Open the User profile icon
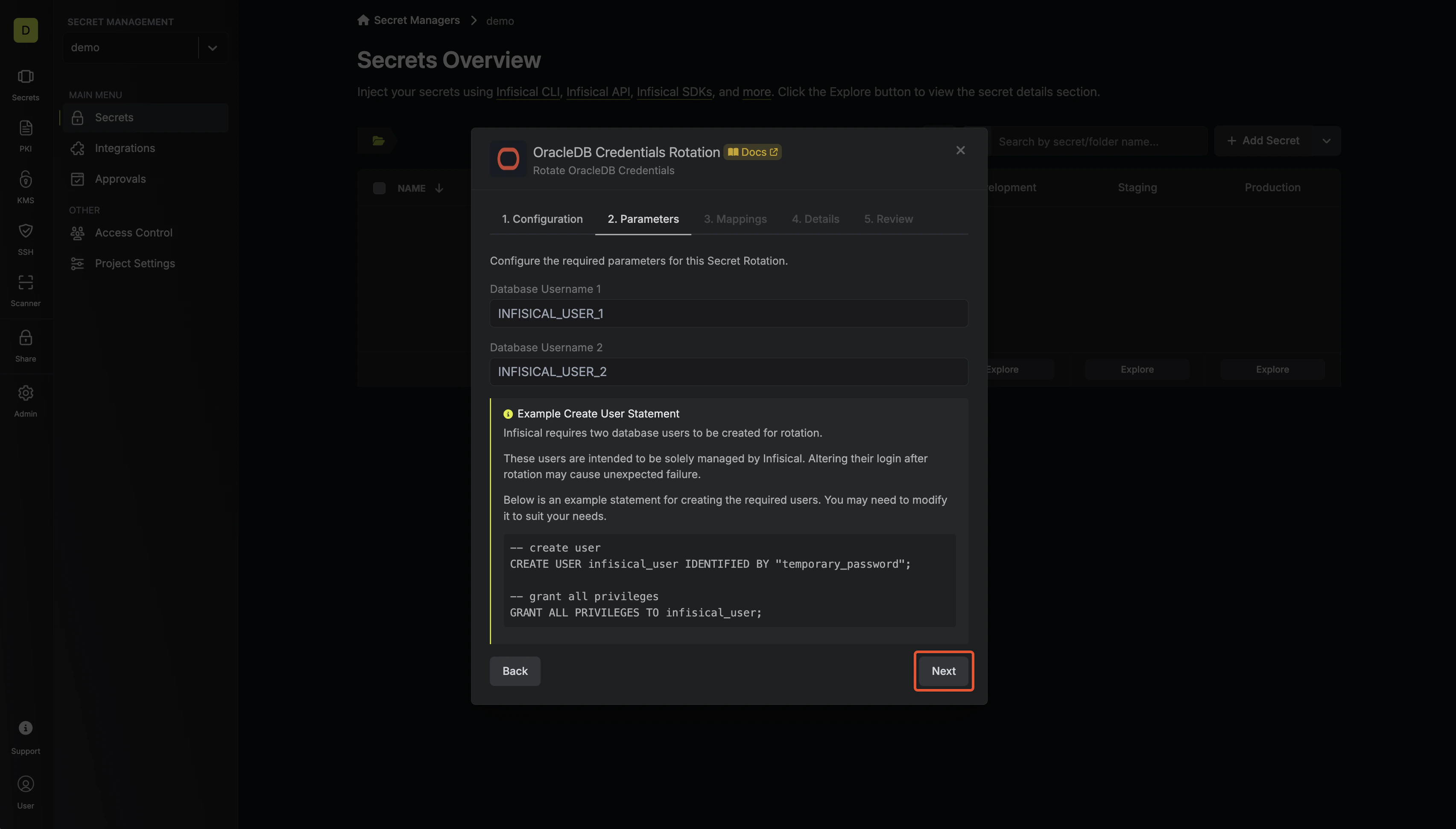Image resolution: width=1456 pixels, height=829 pixels. click(x=26, y=784)
